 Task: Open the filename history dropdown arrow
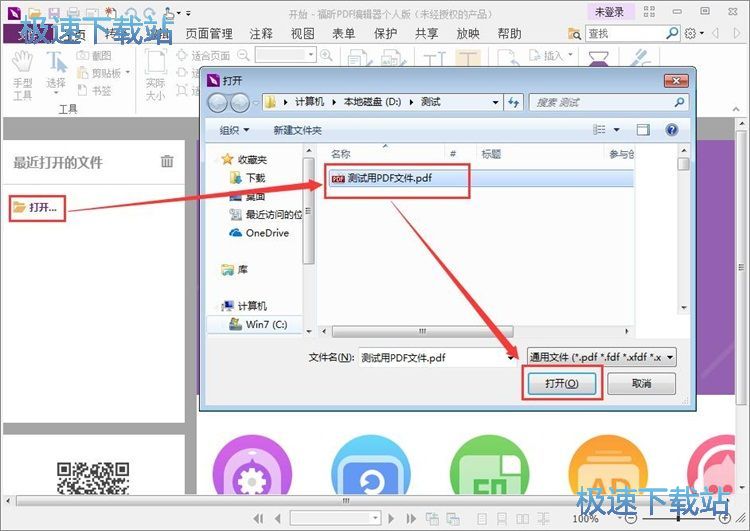click(x=511, y=357)
